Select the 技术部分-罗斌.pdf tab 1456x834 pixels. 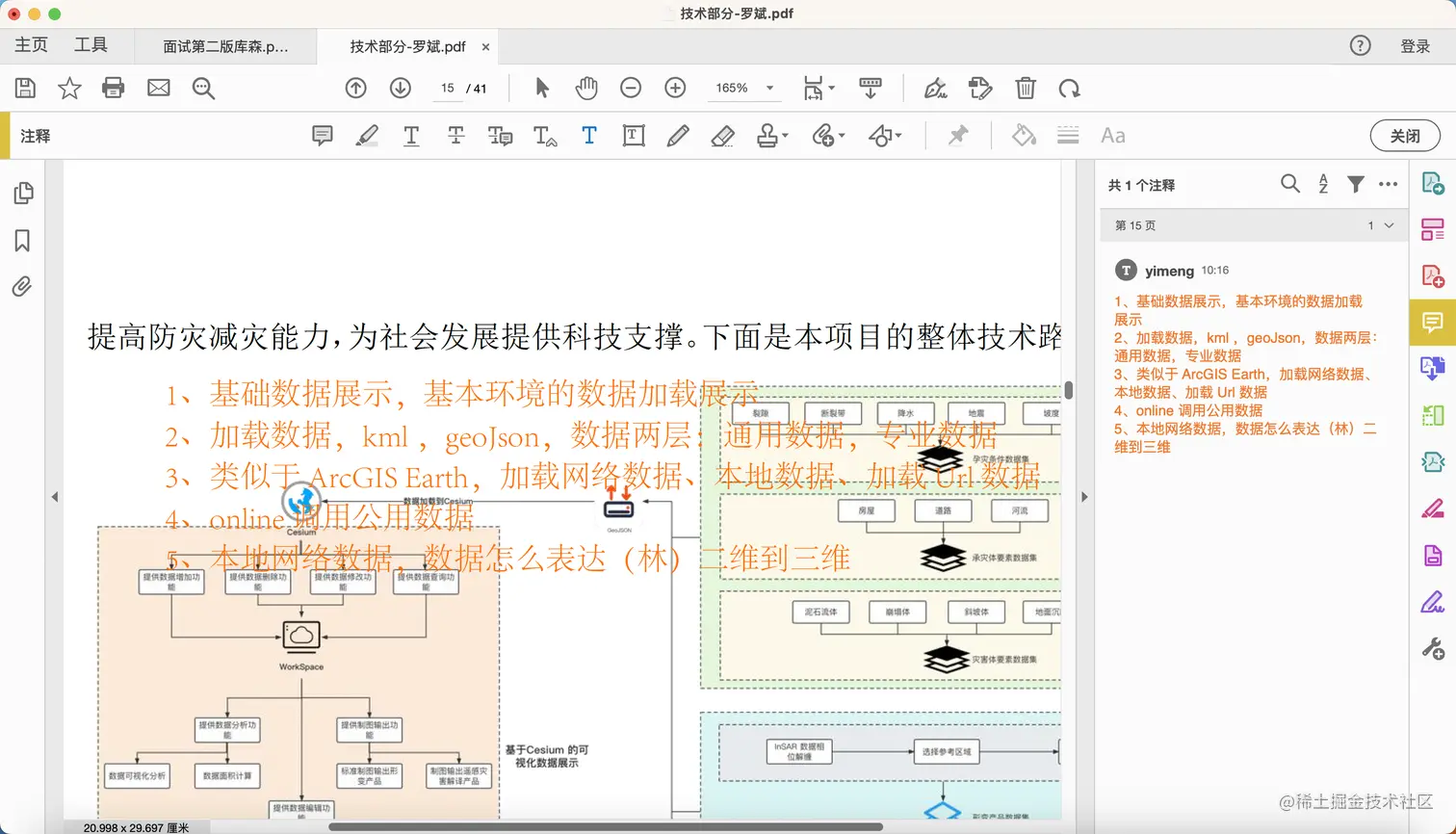point(407,46)
